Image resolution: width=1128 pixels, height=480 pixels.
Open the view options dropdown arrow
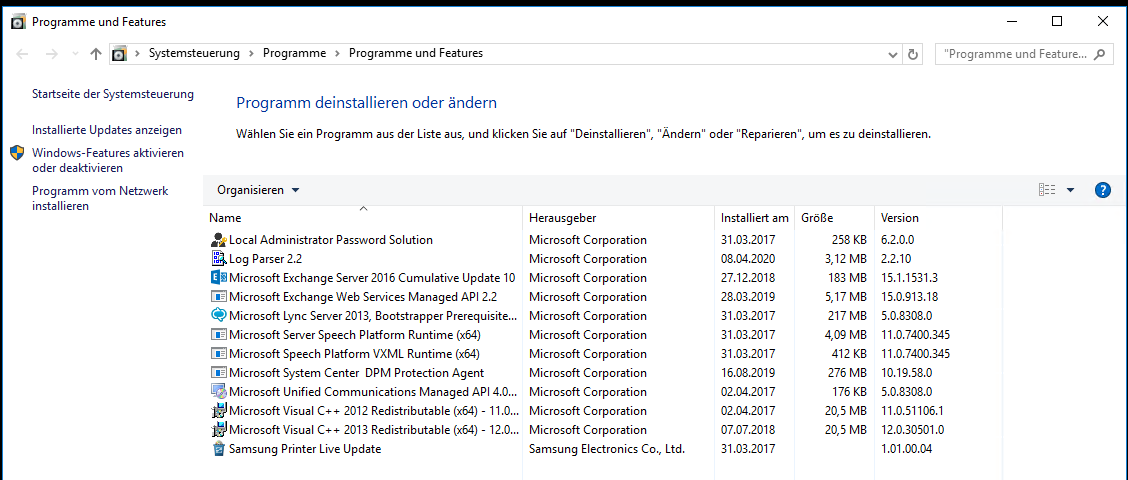click(1070, 190)
